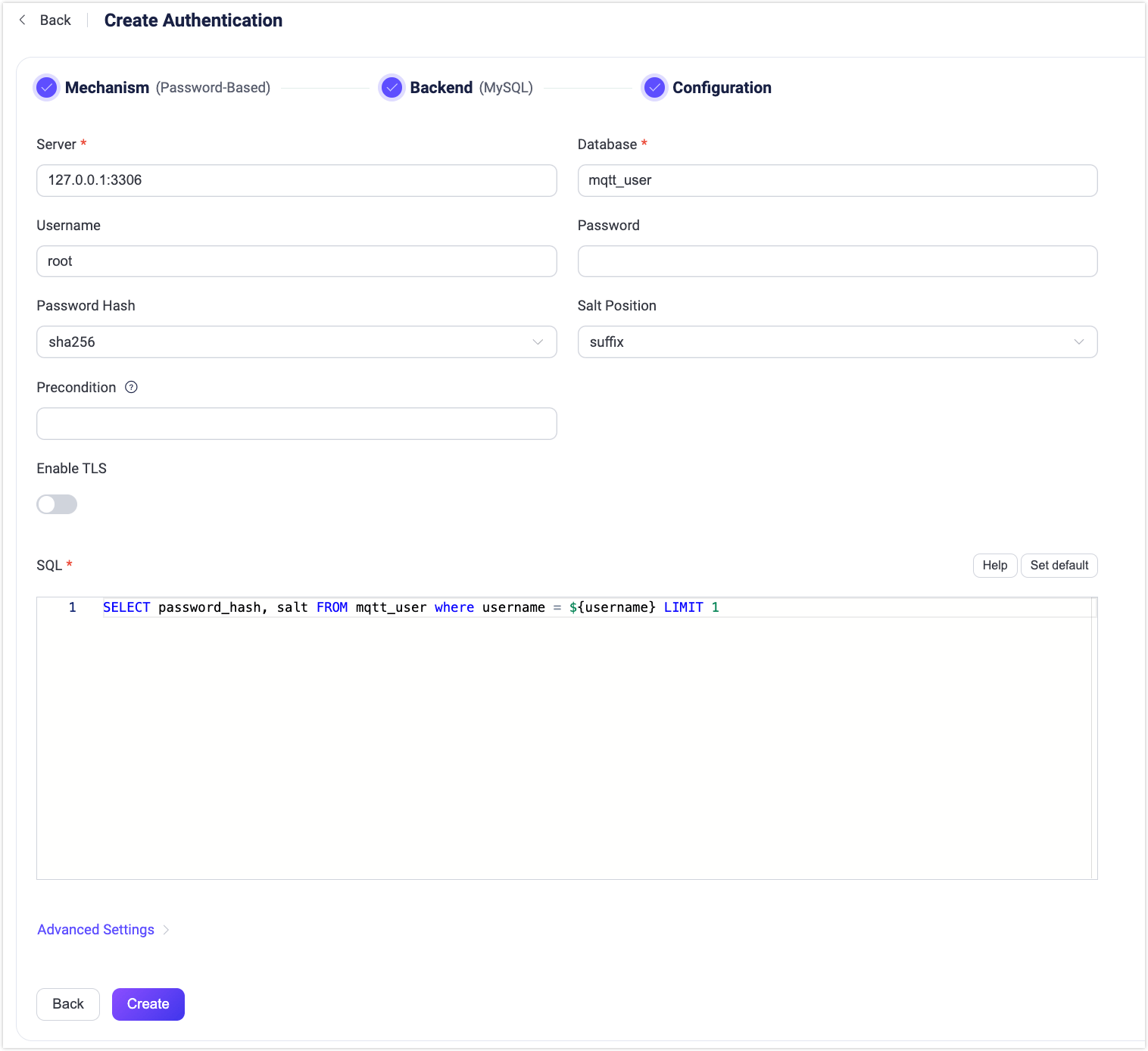Click the Create button

point(148,1004)
